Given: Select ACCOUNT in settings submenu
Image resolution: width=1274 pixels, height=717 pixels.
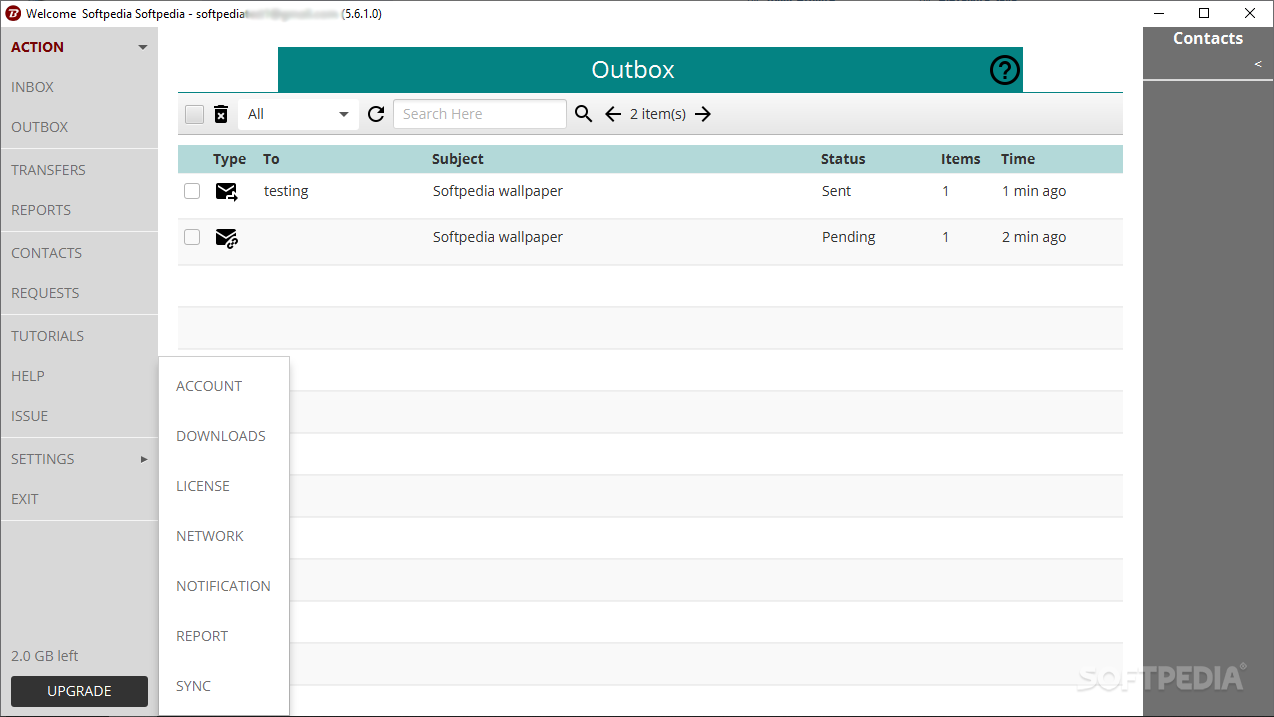Looking at the screenshot, I should pos(209,386).
